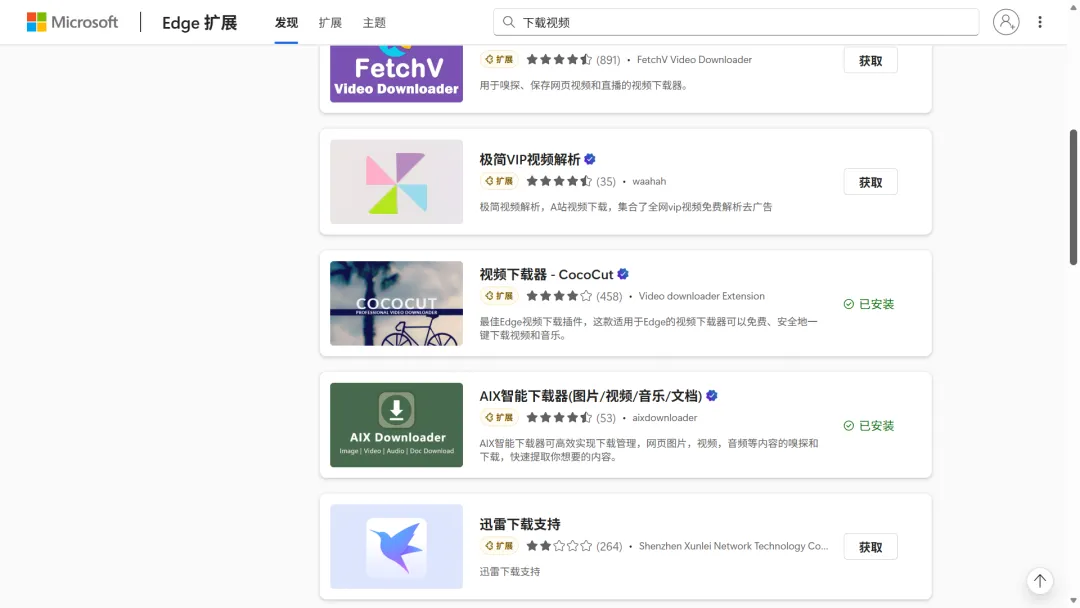Open the AIX Downloader green thumbnail
1080x608 pixels.
pyautogui.click(x=396, y=425)
